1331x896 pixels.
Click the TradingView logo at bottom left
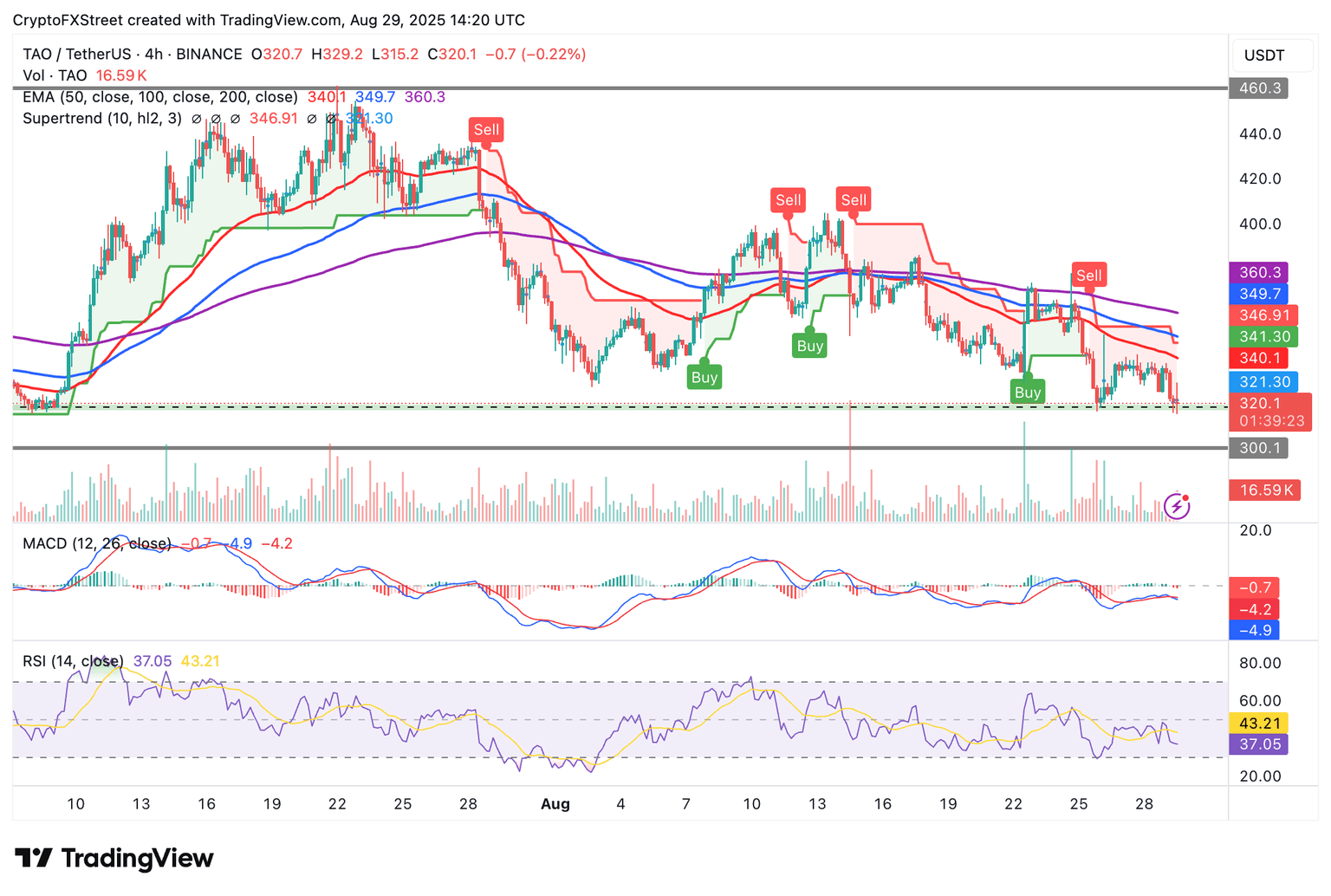click(114, 858)
